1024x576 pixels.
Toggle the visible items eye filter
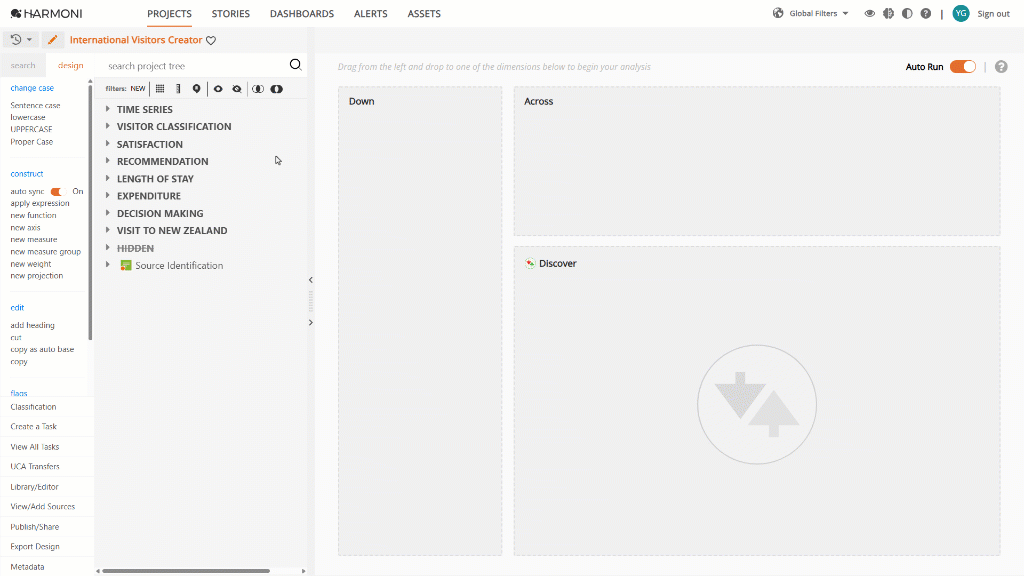tap(218, 89)
